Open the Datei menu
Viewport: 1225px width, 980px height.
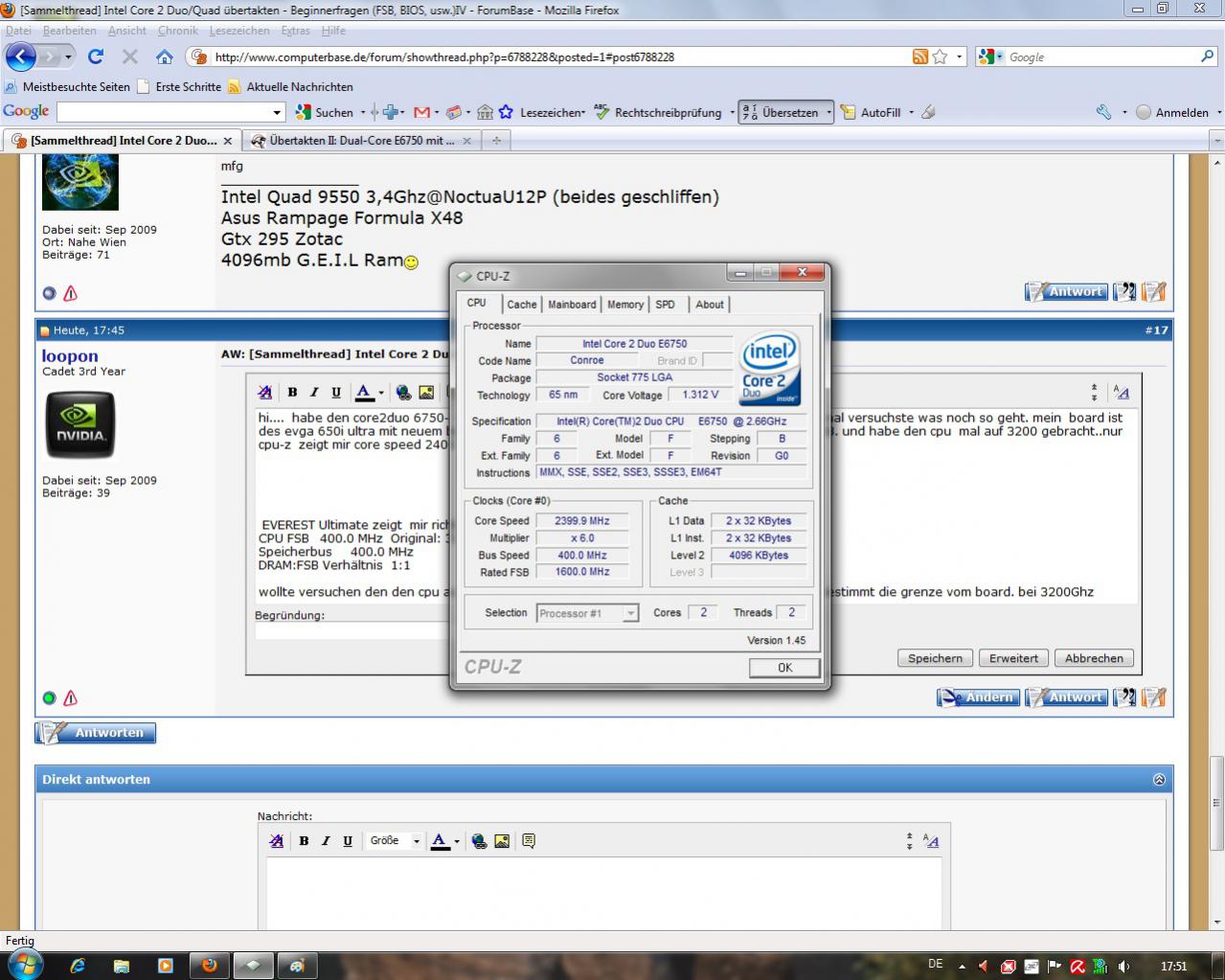click(x=18, y=30)
